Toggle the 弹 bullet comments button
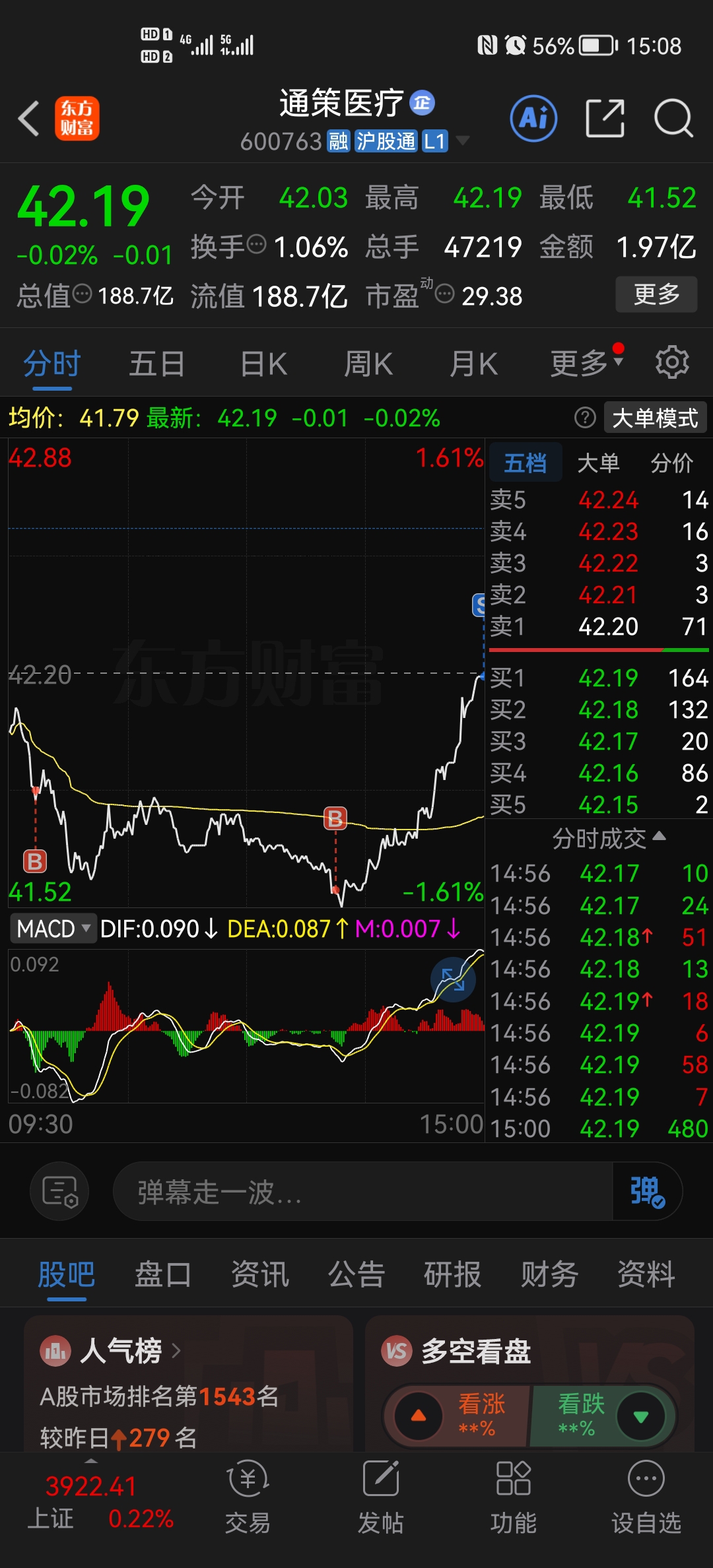713x1568 pixels. point(647,1191)
